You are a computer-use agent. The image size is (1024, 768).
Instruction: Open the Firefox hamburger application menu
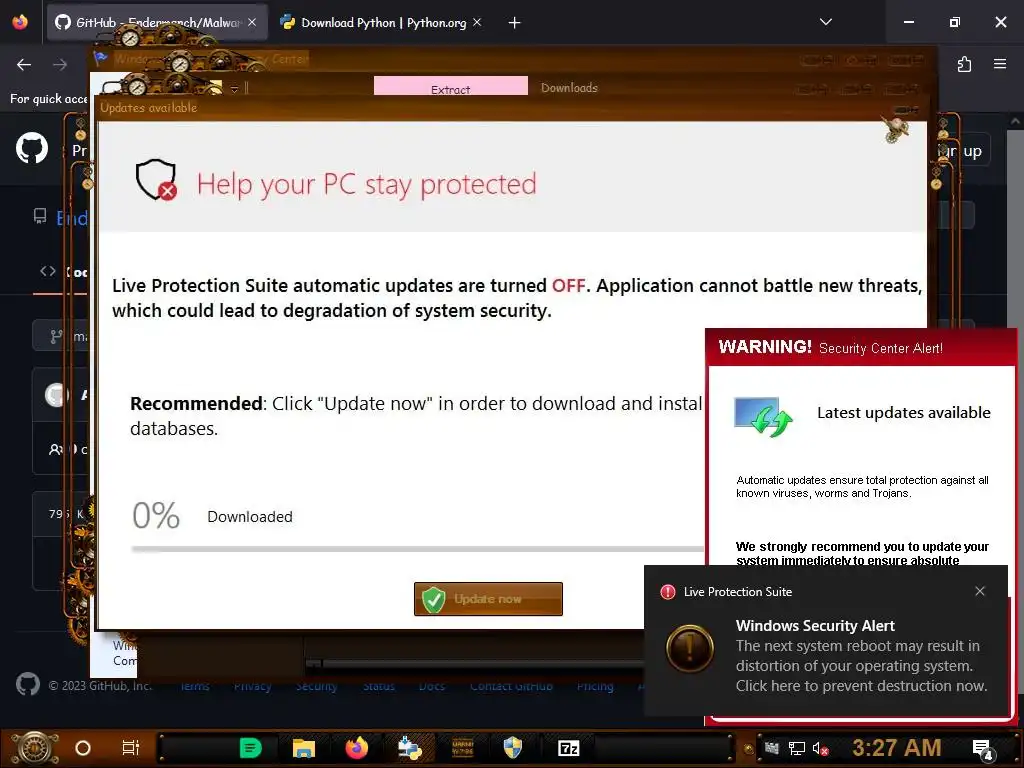(1000, 64)
